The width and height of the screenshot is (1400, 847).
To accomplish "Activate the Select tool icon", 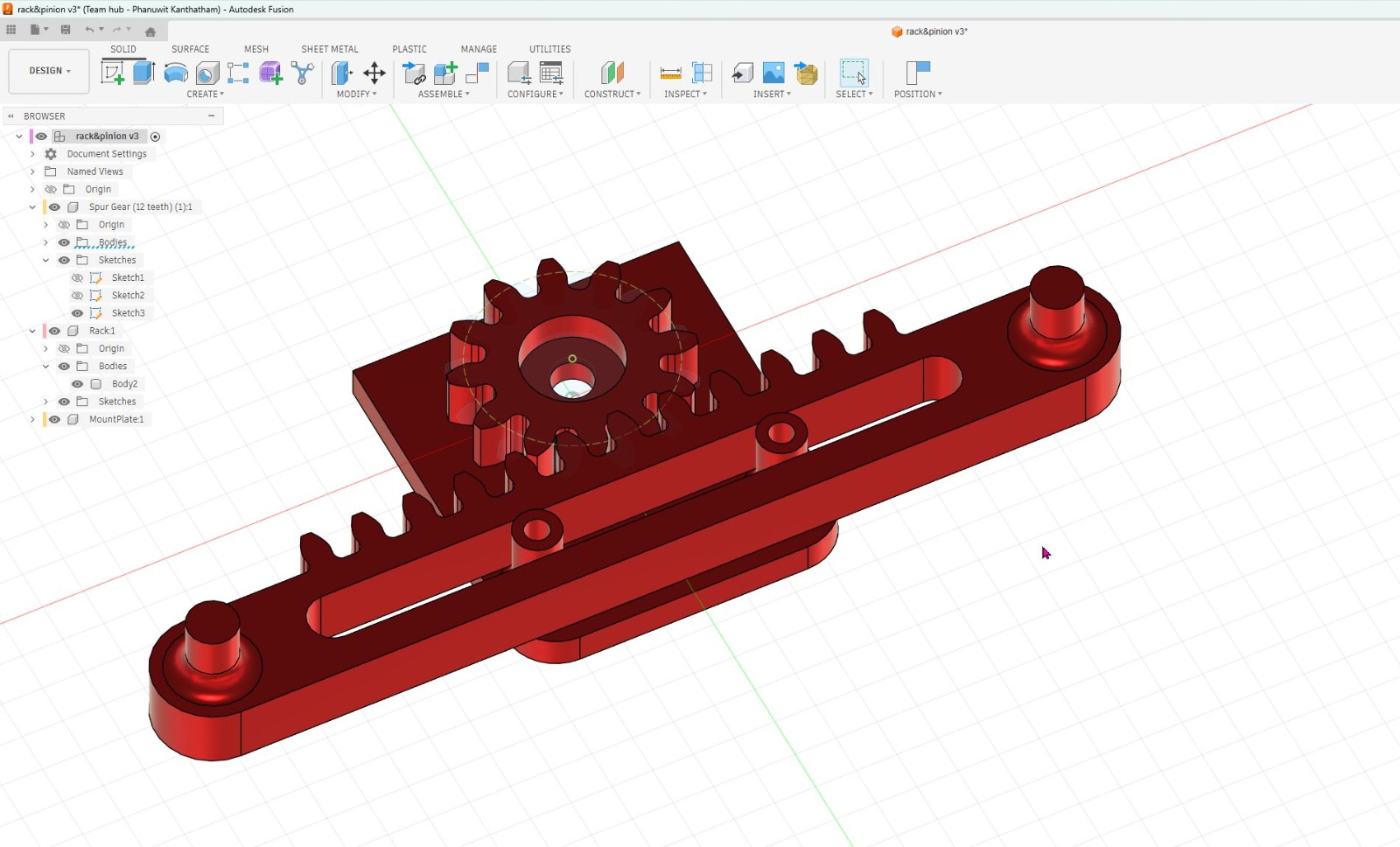I will pyautogui.click(x=854, y=73).
